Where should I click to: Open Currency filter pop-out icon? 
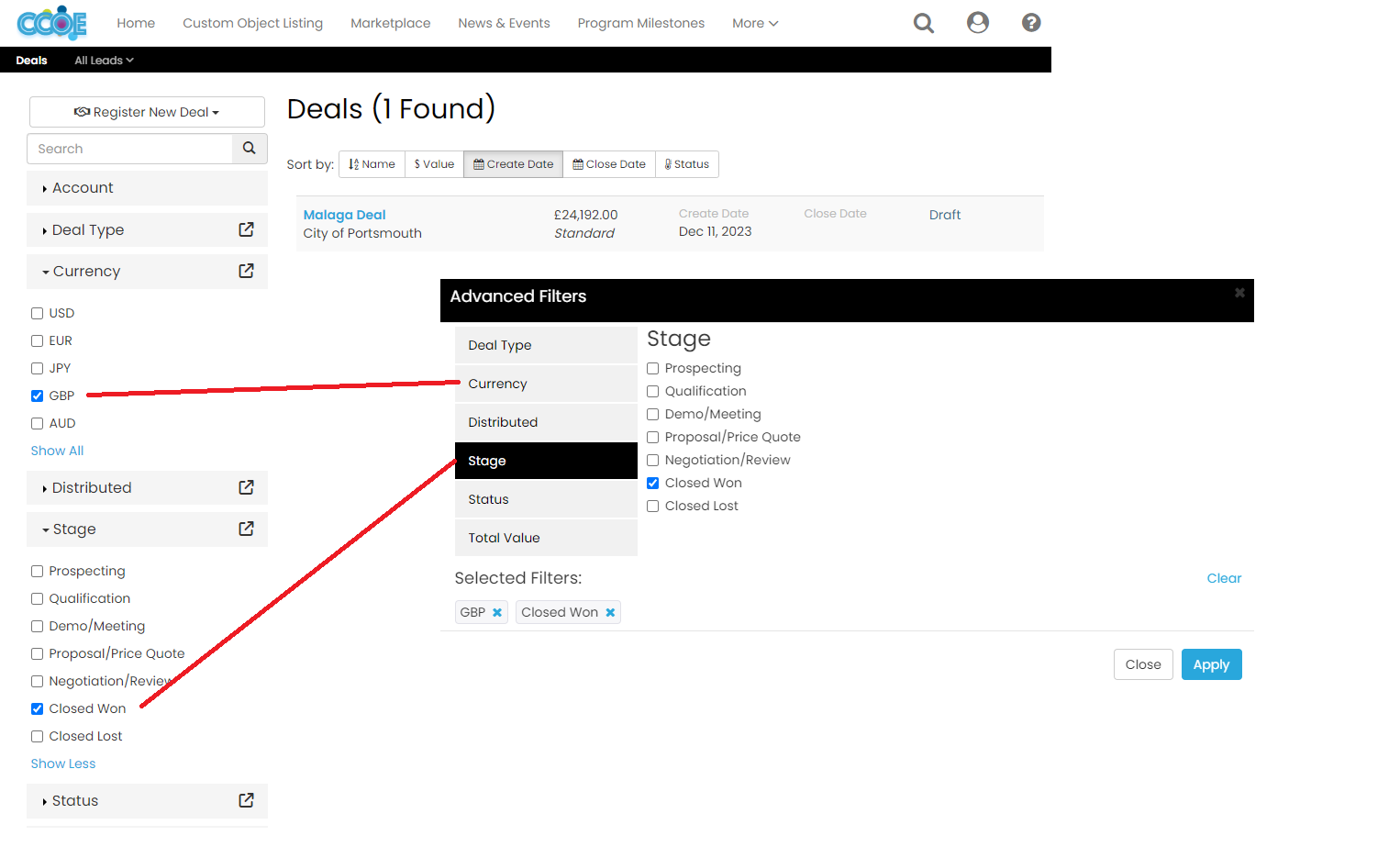[x=246, y=271]
